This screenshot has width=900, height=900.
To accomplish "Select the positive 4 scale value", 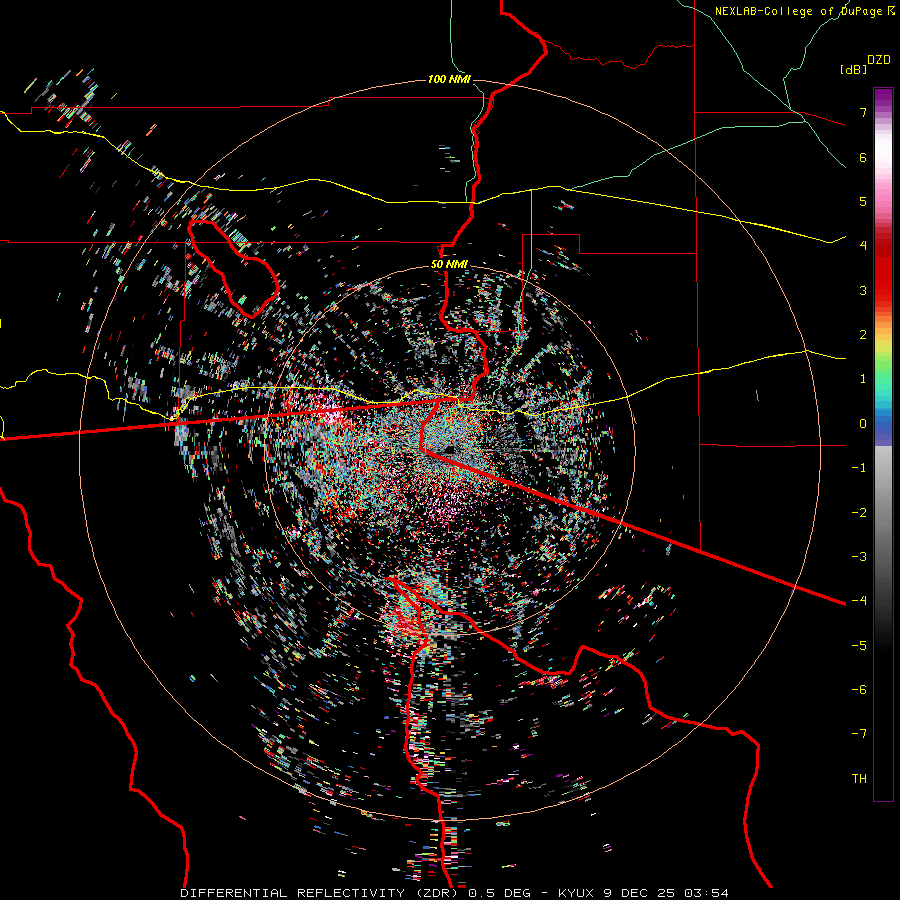I will [x=863, y=246].
